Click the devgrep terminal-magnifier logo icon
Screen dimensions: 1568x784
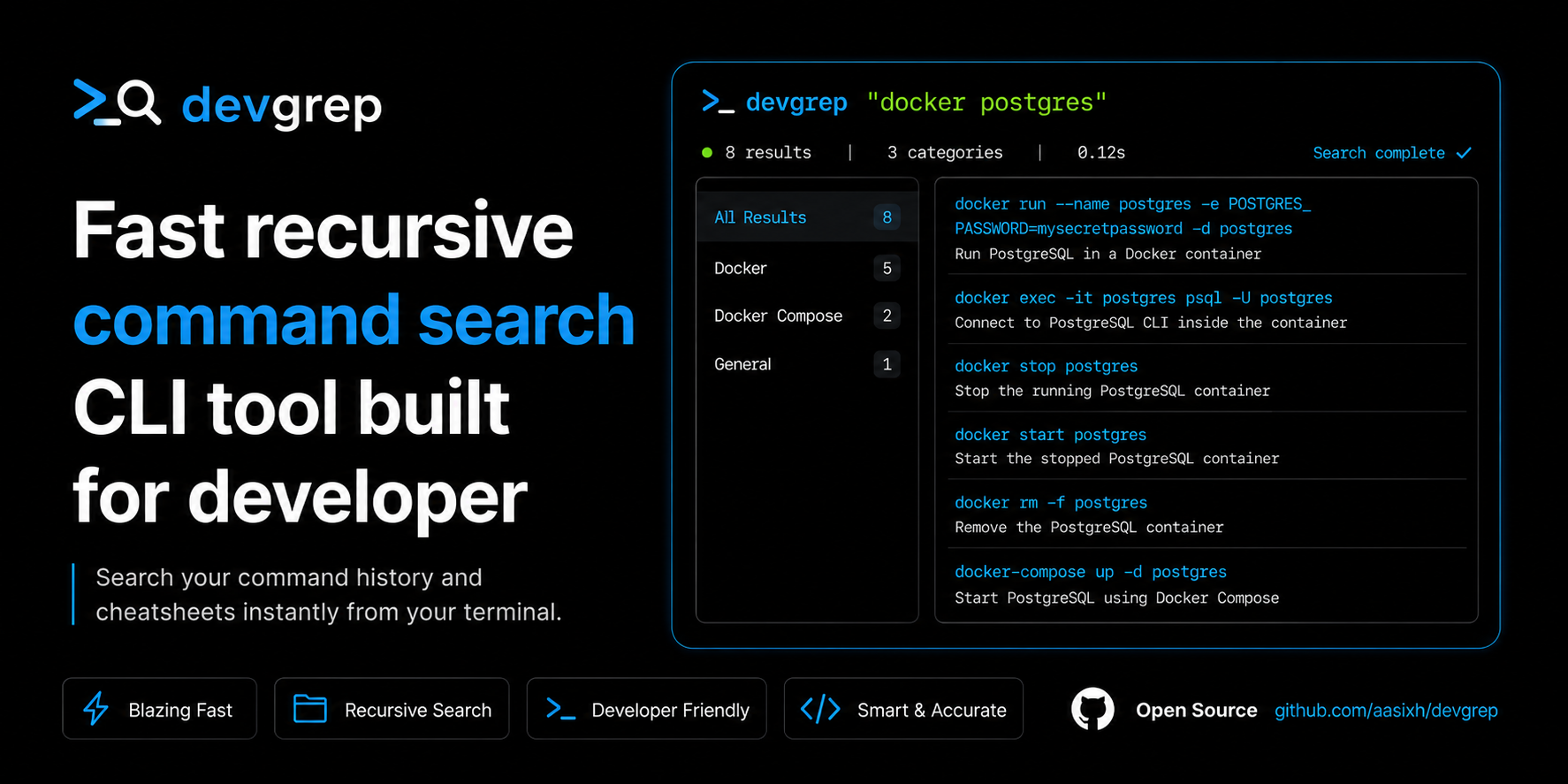pyautogui.click(x=117, y=103)
